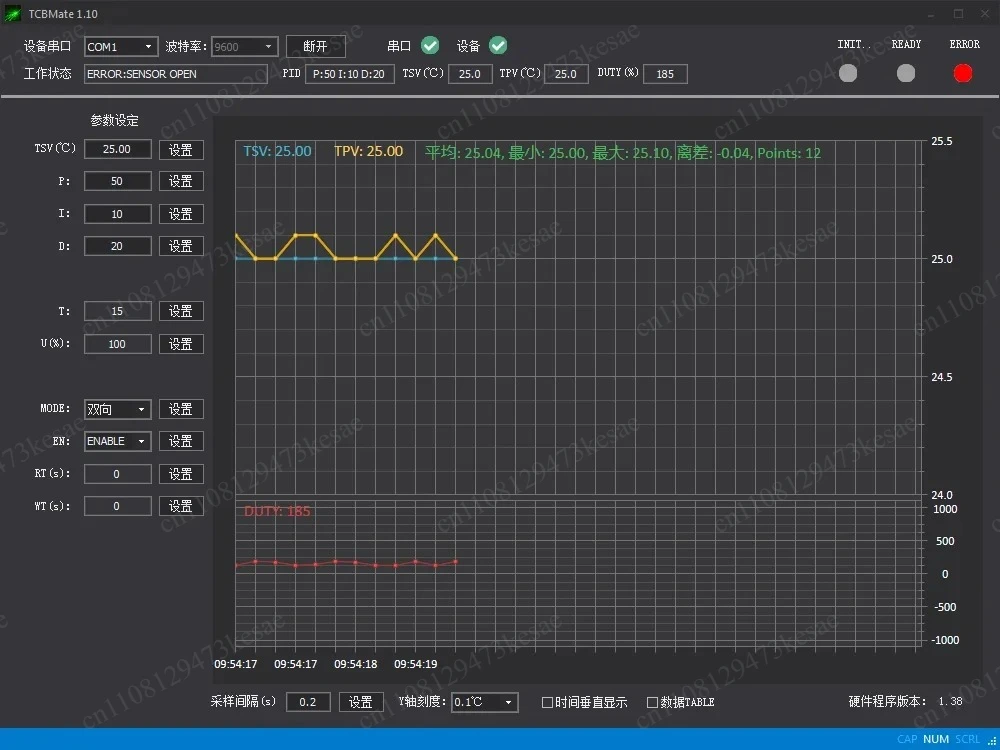Viewport: 1000px width, 750px height.
Task: Focus the TSV(℃) setting field showing 25.00
Action: coord(117,149)
